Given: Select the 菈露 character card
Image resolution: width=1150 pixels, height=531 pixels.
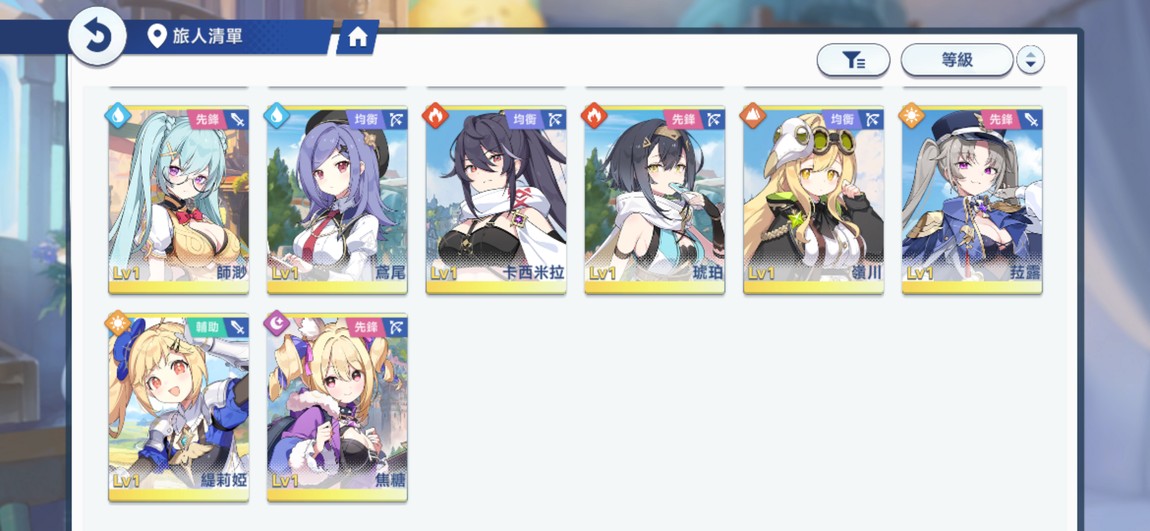Looking at the screenshot, I should (972, 199).
